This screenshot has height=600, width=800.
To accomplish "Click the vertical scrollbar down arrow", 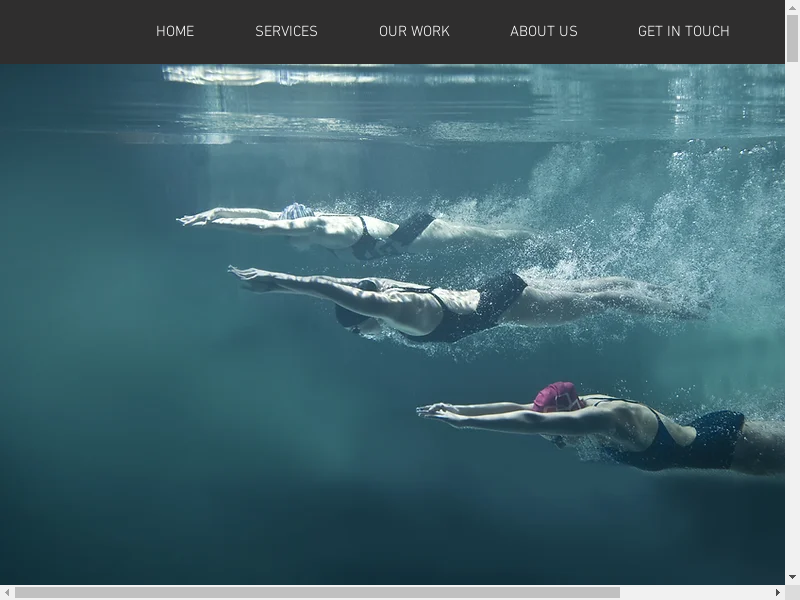I will click(792, 577).
